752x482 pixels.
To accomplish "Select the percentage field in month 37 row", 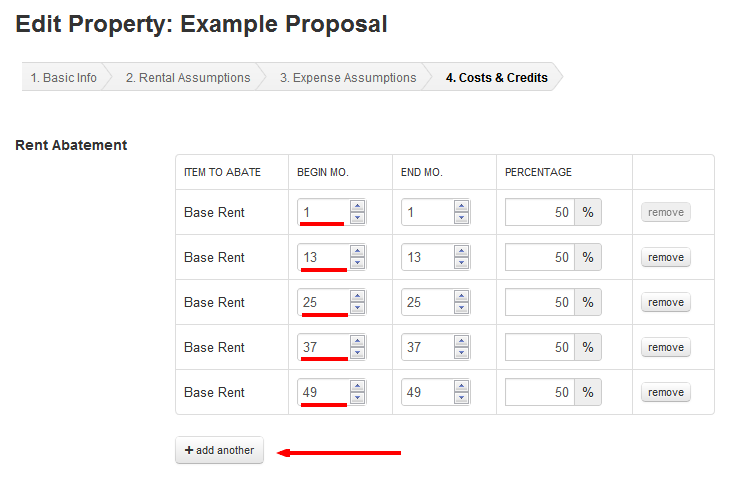I will (x=539, y=347).
